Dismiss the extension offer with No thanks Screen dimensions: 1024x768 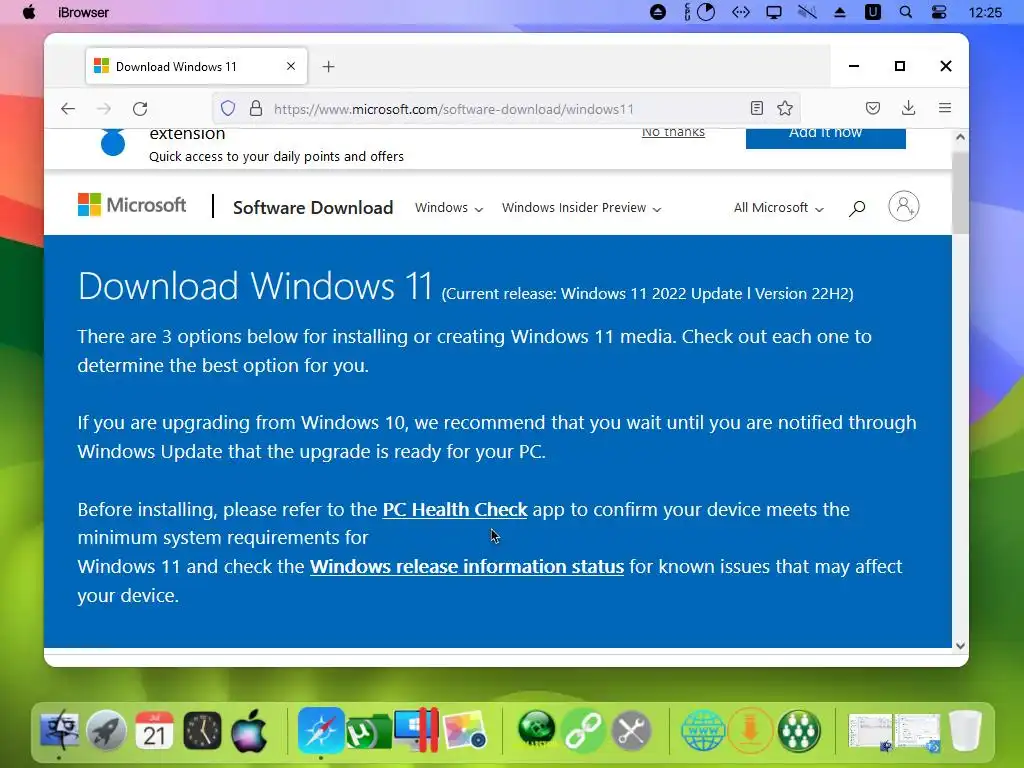673,132
